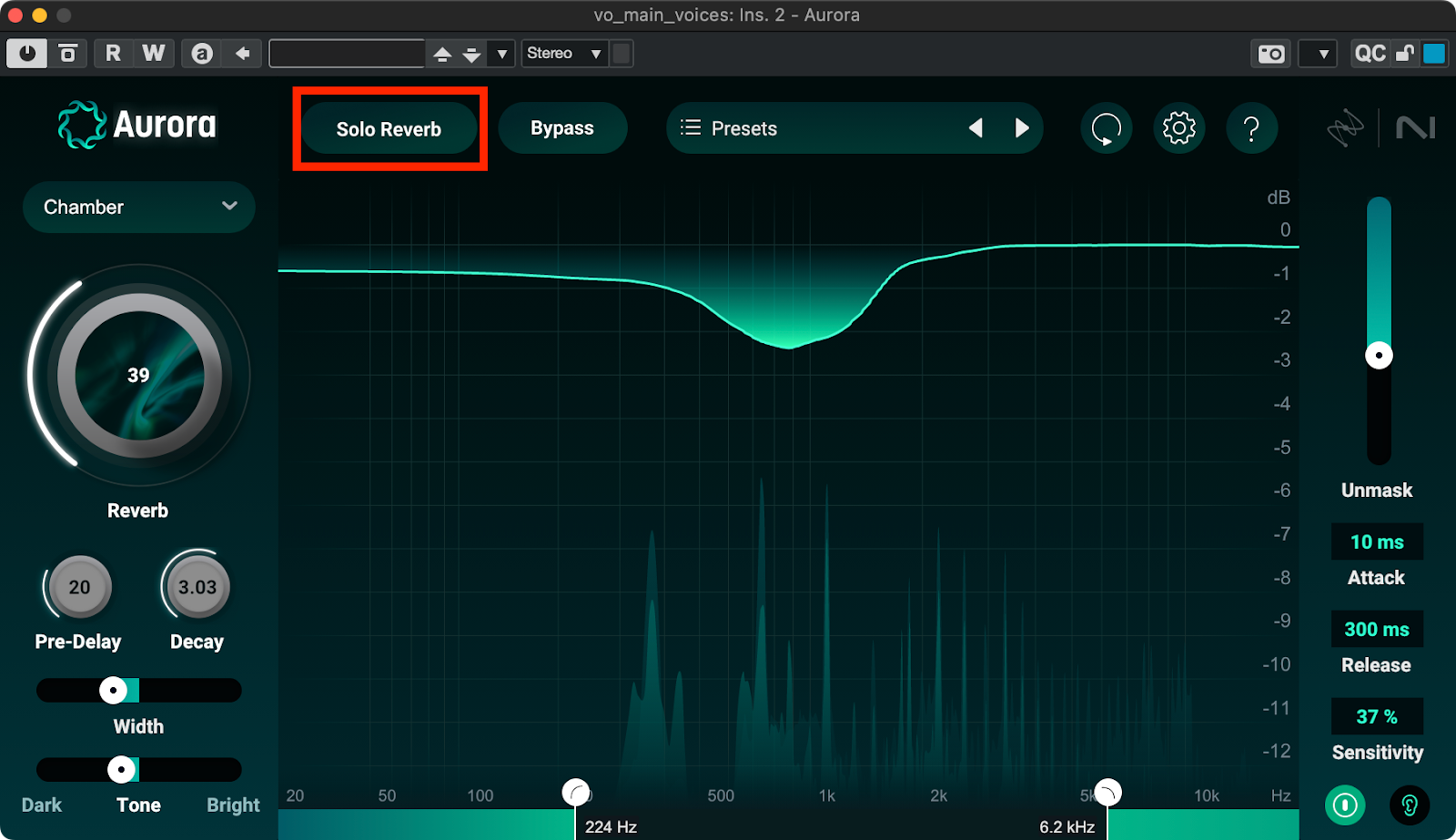Click the 300 ms Release value field
Screen dimensions: 1456x840
click(x=1377, y=630)
